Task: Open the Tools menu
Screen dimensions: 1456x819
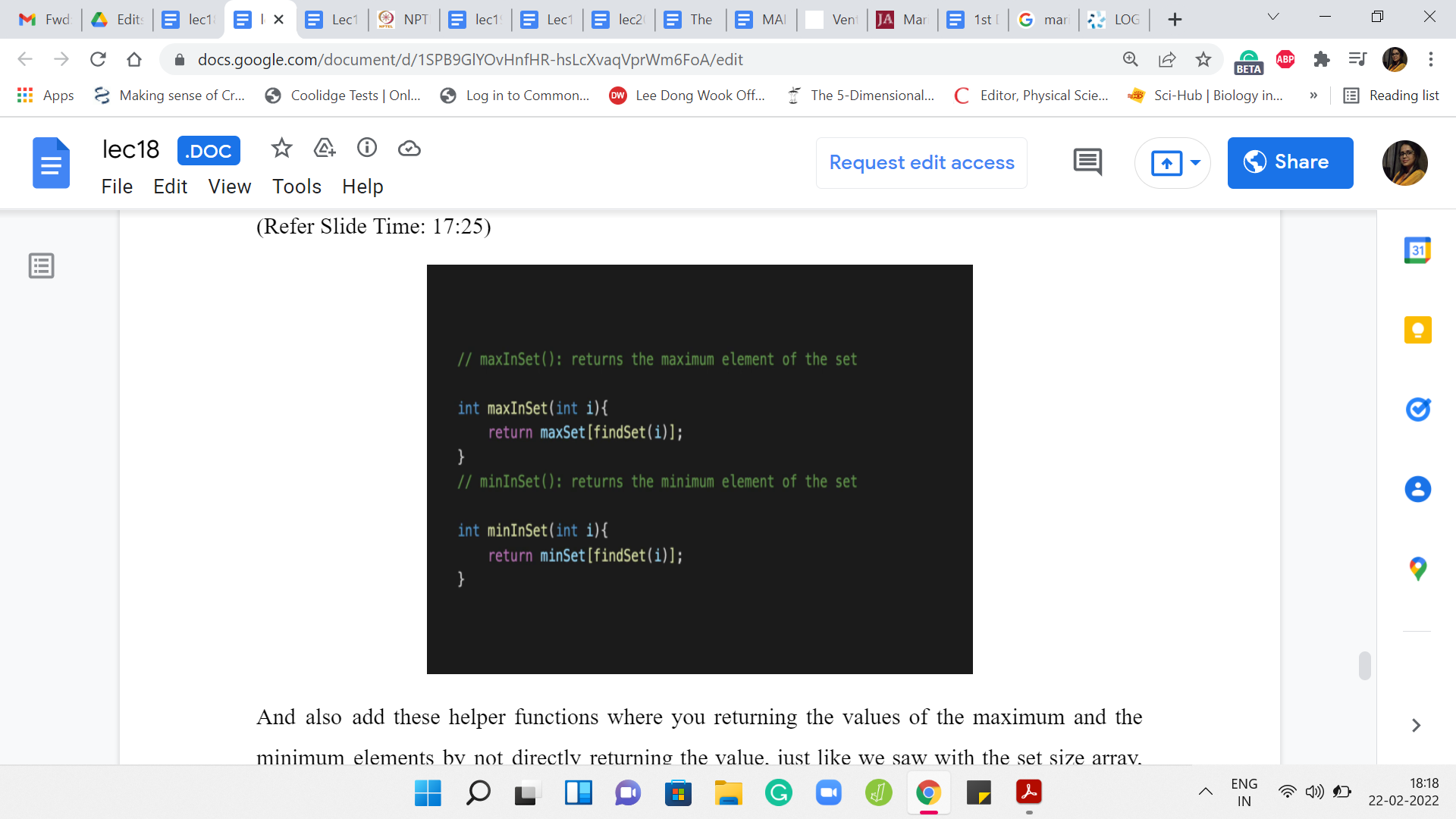Action: 297,187
